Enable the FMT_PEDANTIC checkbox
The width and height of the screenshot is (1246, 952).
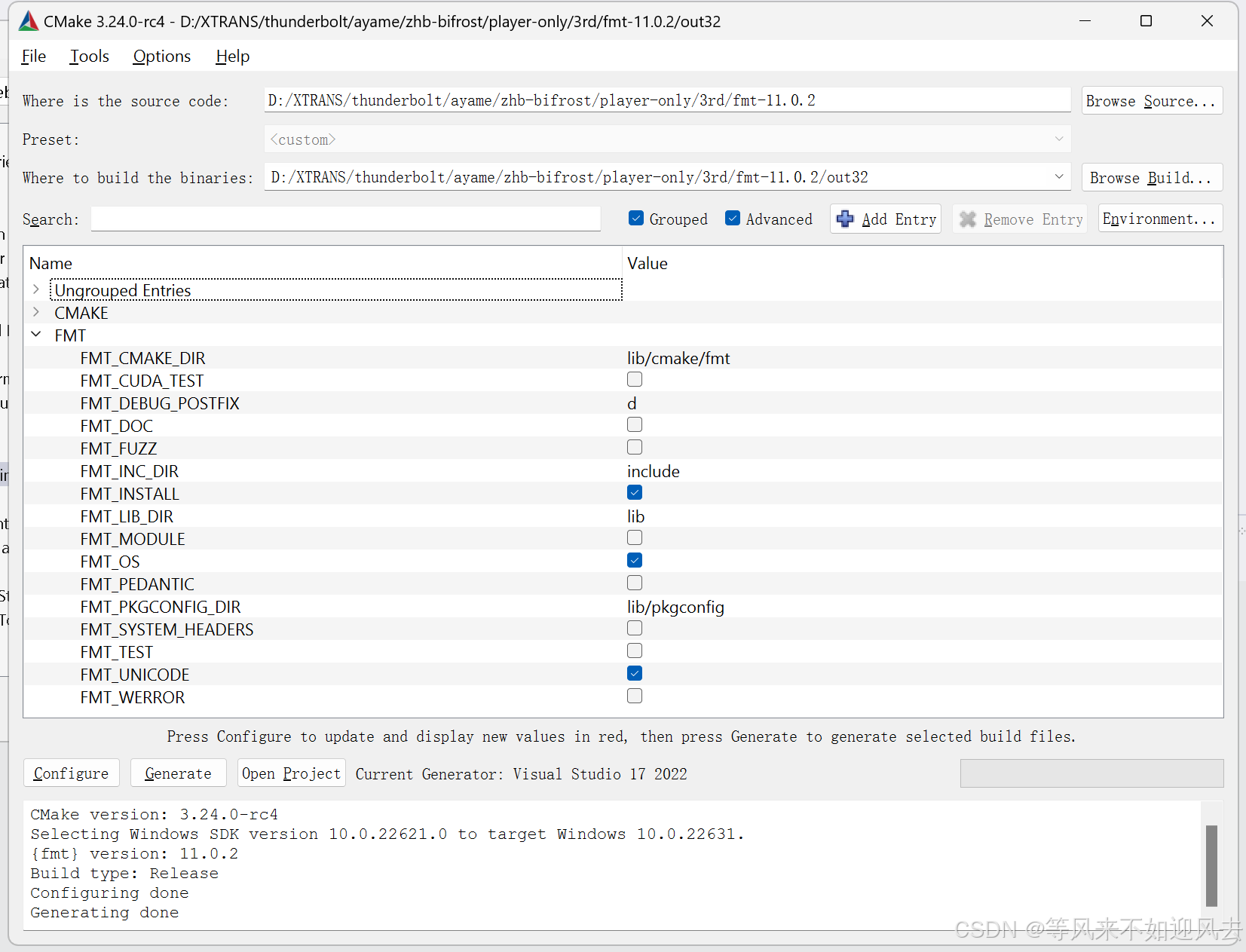click(x=635, y=583)
